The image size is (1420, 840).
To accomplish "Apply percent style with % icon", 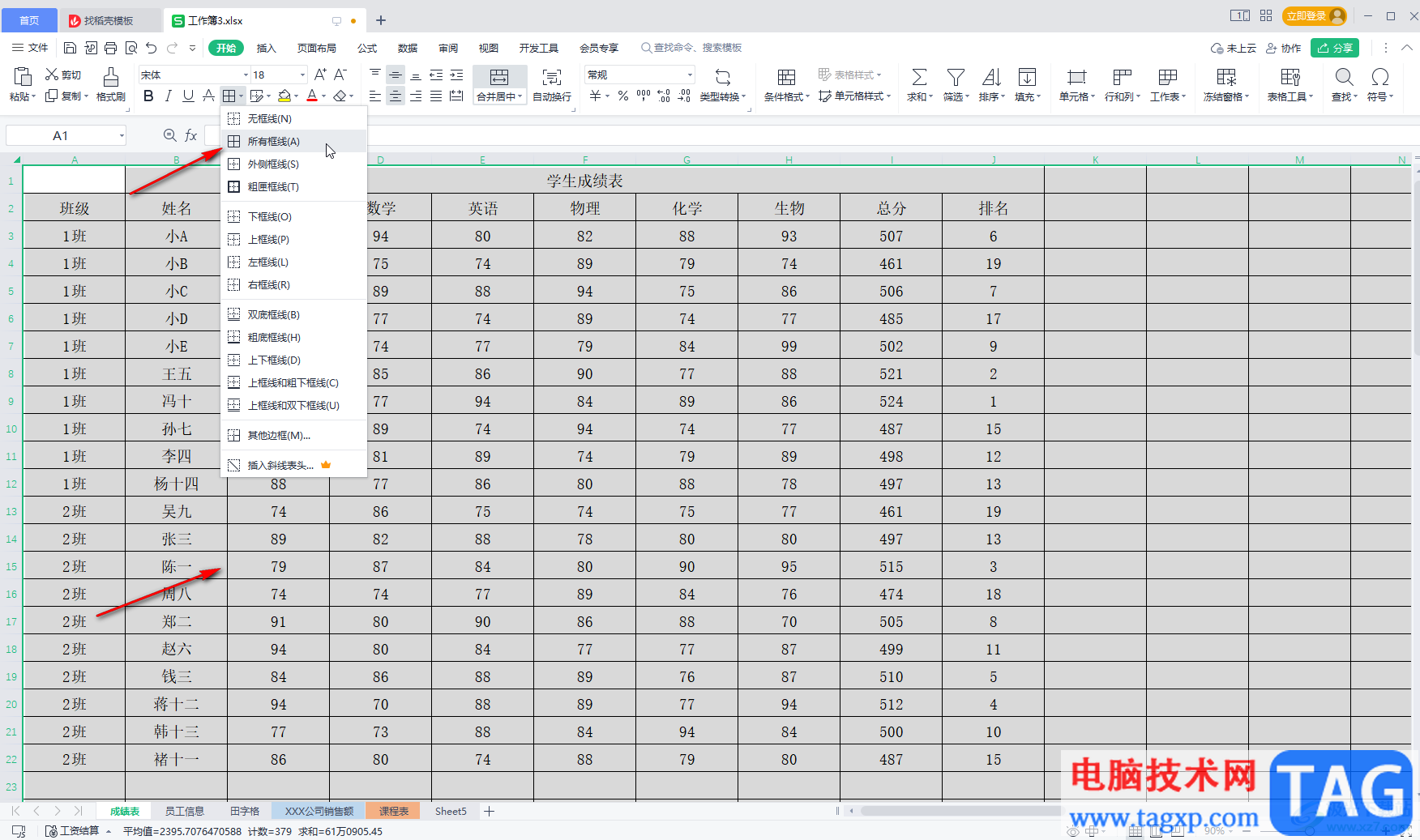I will pyautogui.click(x=622, y=96).
